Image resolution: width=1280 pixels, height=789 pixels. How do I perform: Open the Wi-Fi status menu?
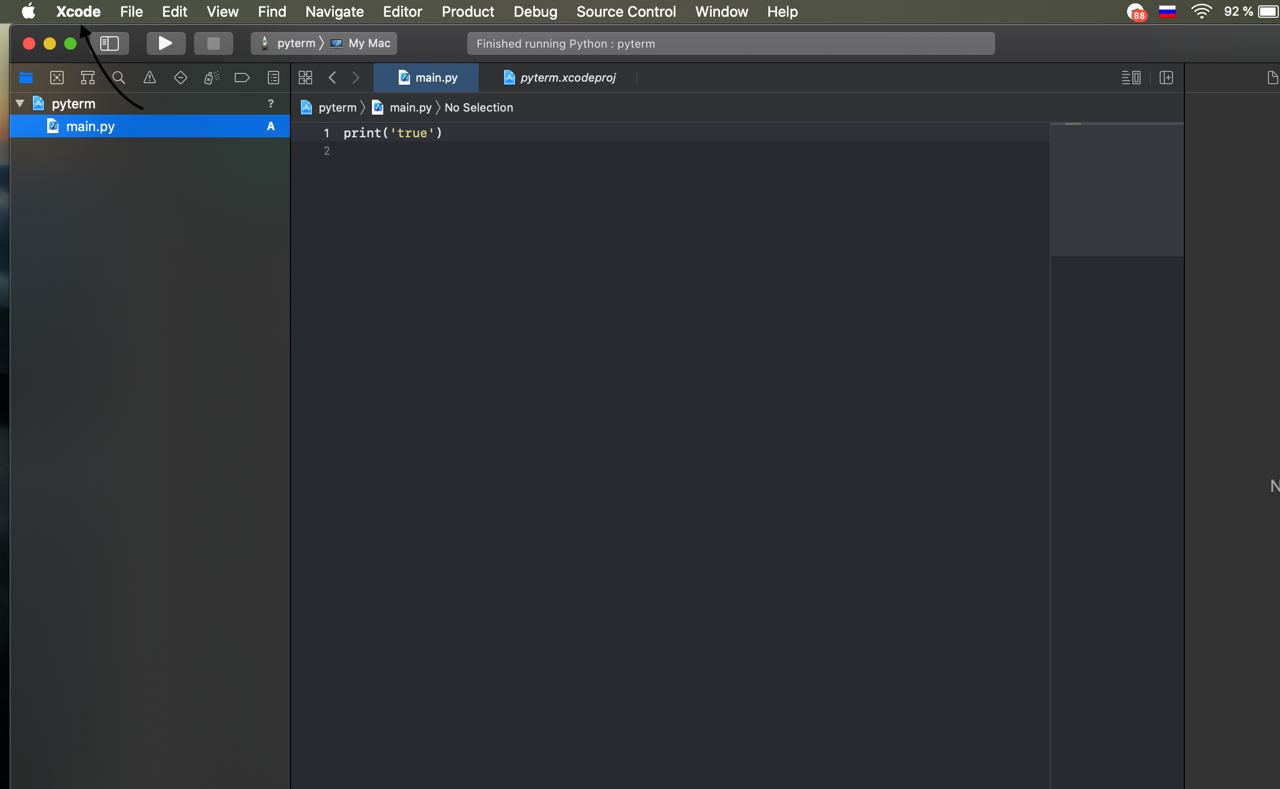tap(1202, 11)
